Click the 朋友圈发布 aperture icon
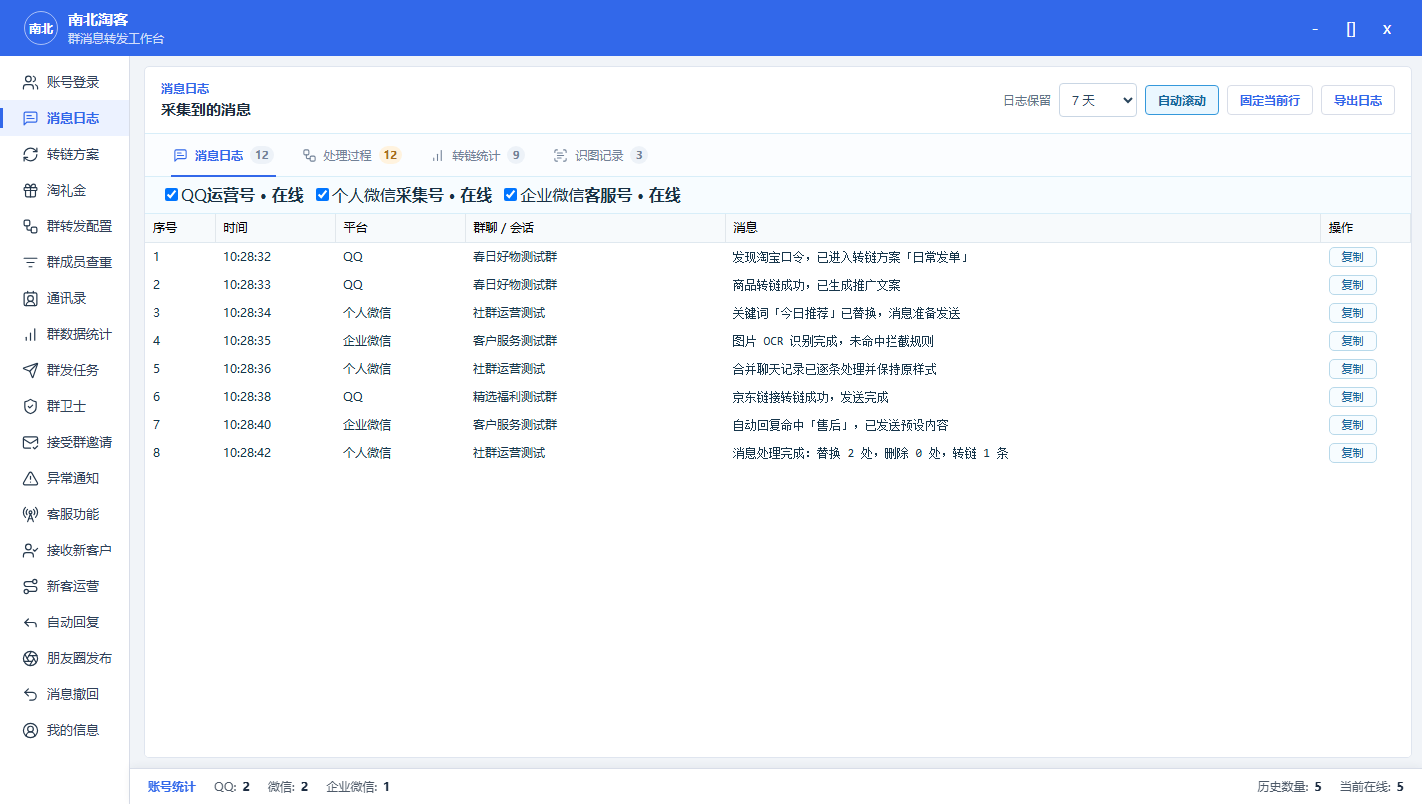 (30, 658)
